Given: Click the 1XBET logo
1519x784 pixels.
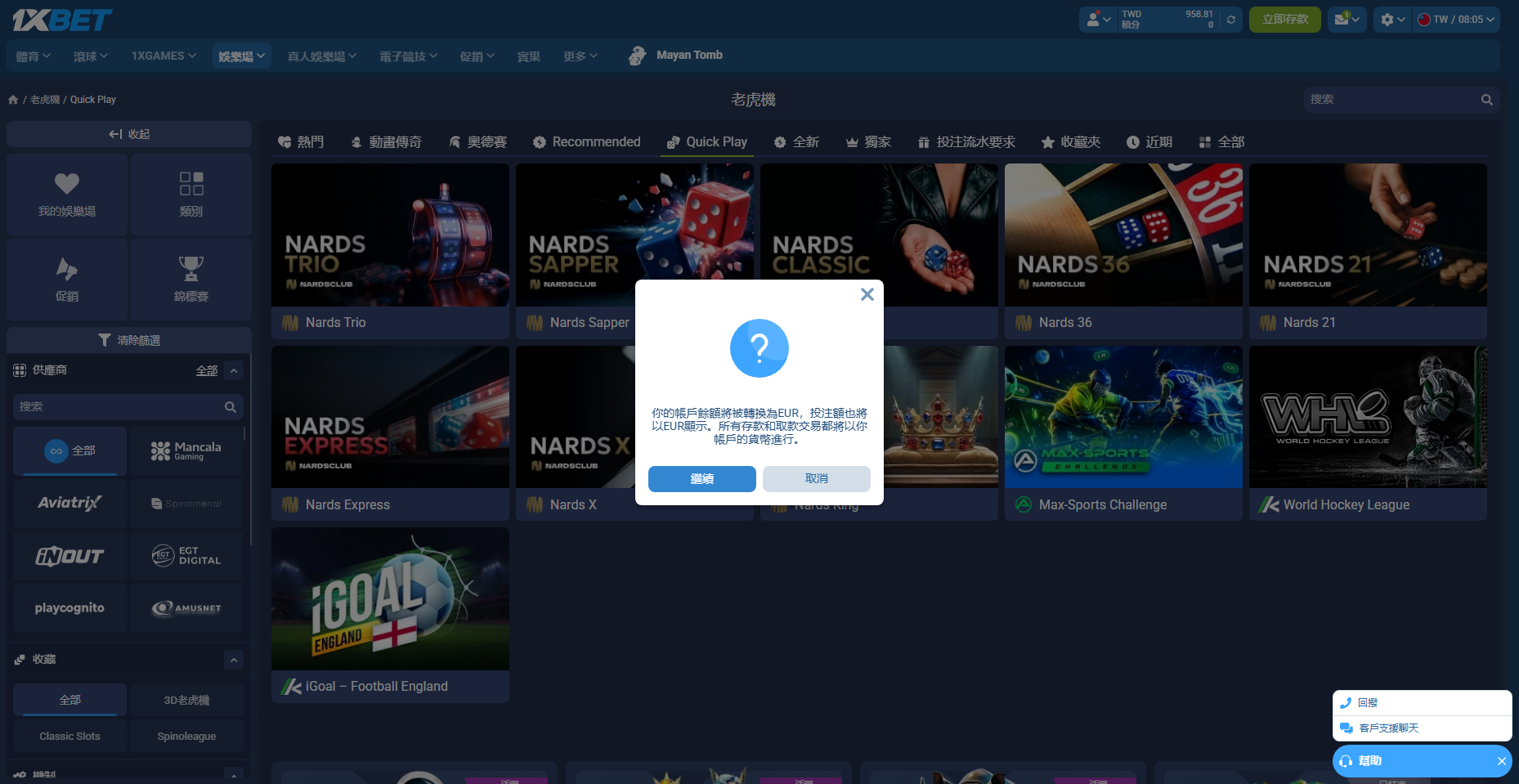Looking at the screenshot, I should [62, 20].
